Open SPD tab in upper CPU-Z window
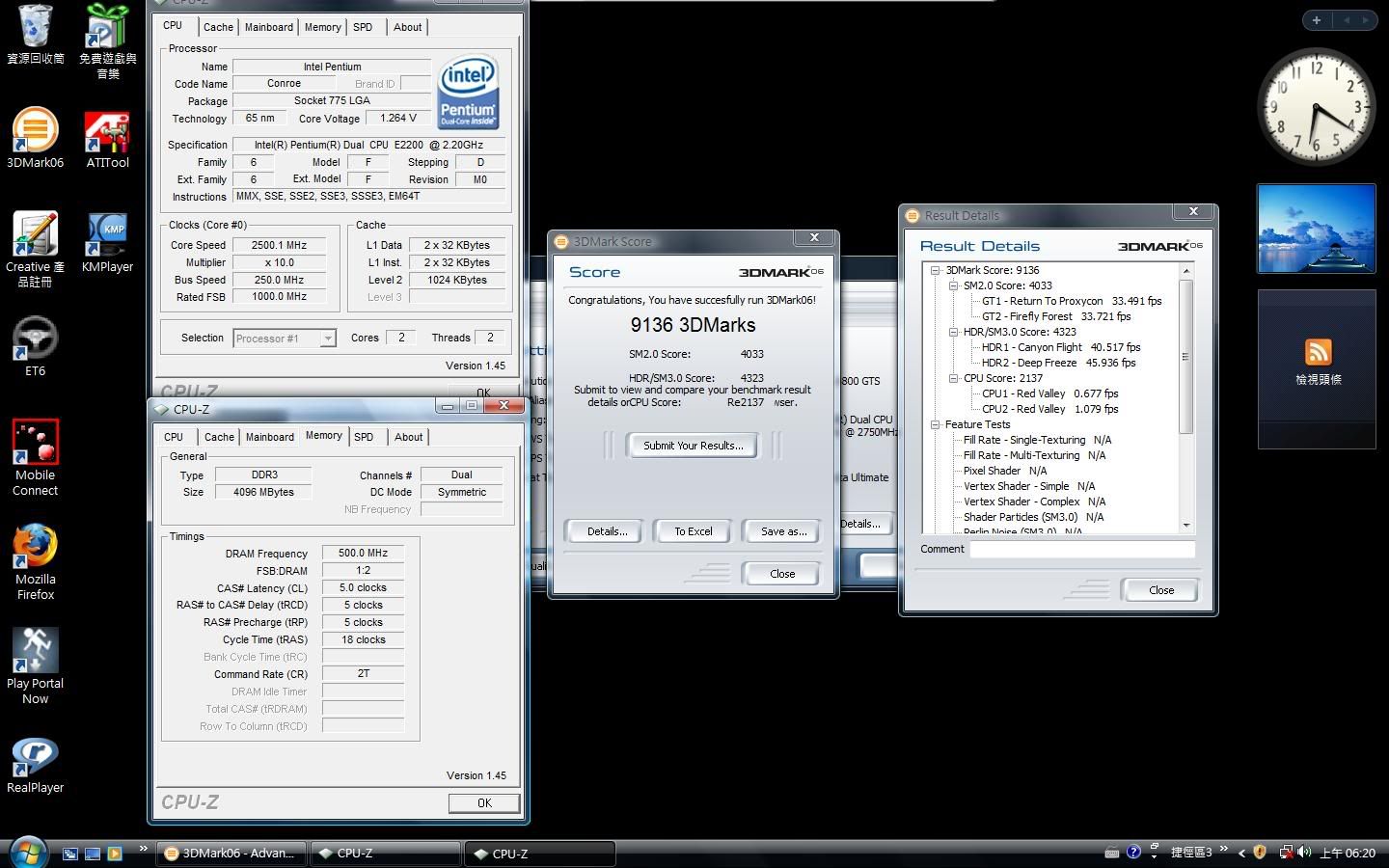1389x868 pixels. click(x=363, y=27)
